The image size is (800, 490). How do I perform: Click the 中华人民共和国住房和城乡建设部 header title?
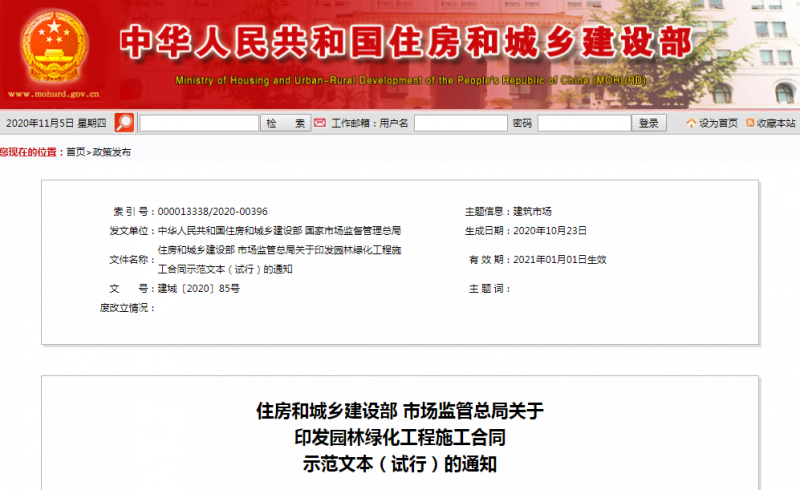tap(405, 42)
